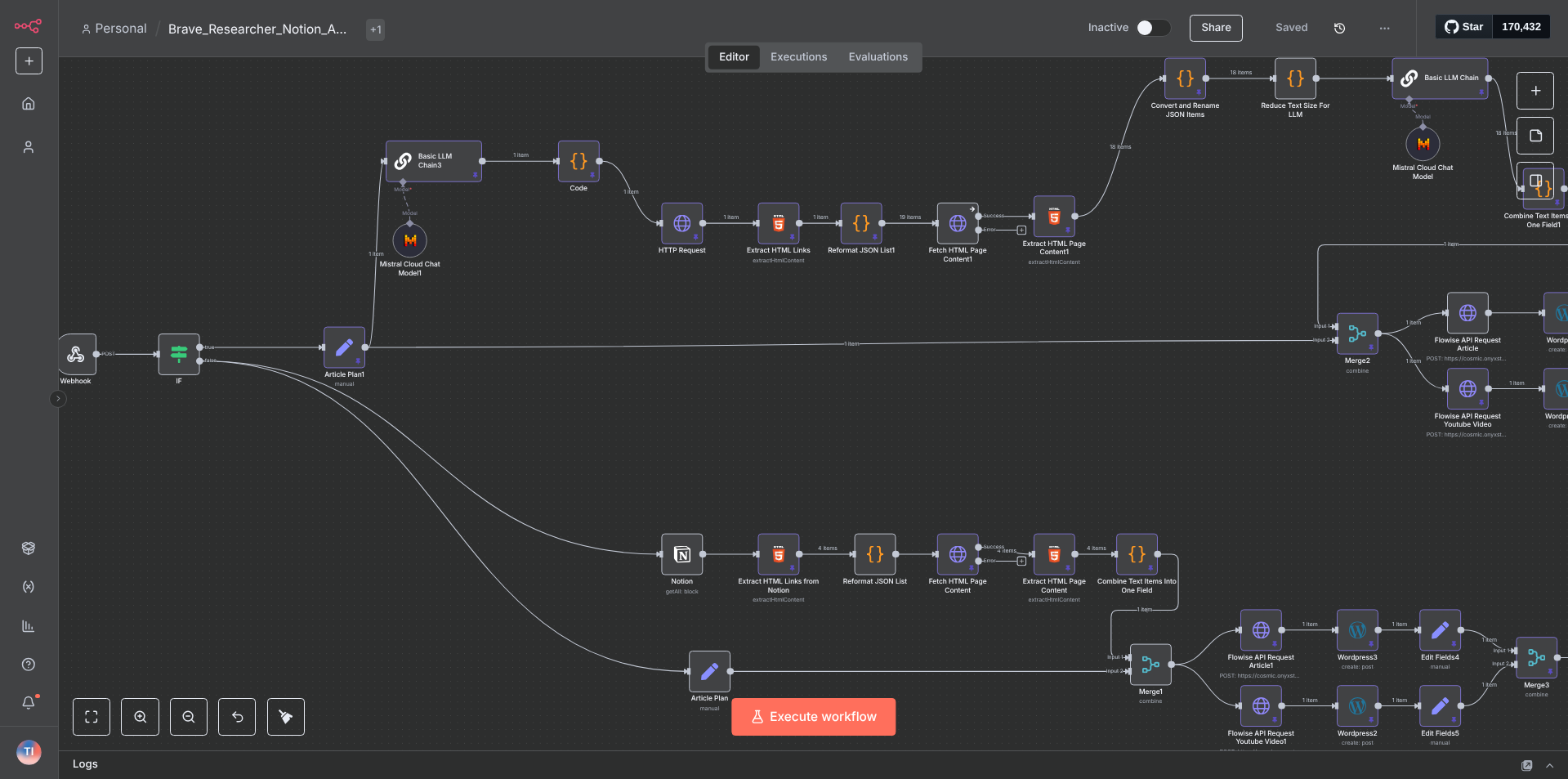1568x779 pixels.
Task: Click the Mistral Cloud Chat Model1 node
Action: [409, 240]
